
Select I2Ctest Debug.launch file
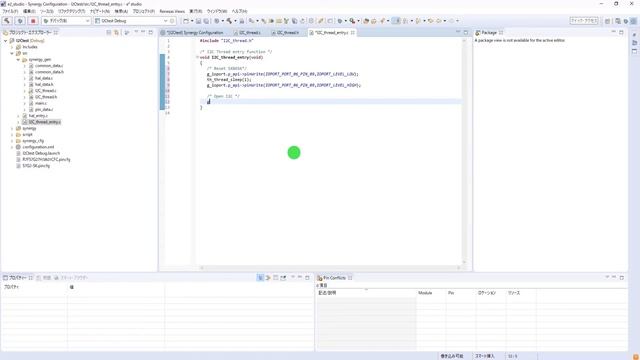[41, 153]
